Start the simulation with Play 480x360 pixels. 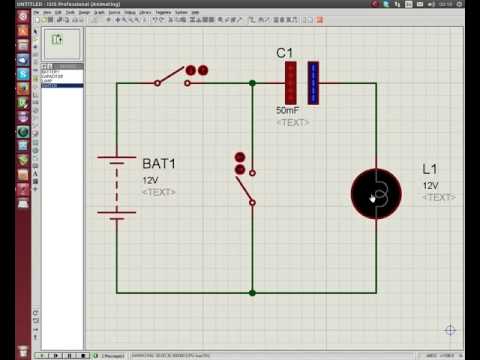pos(42,356)
